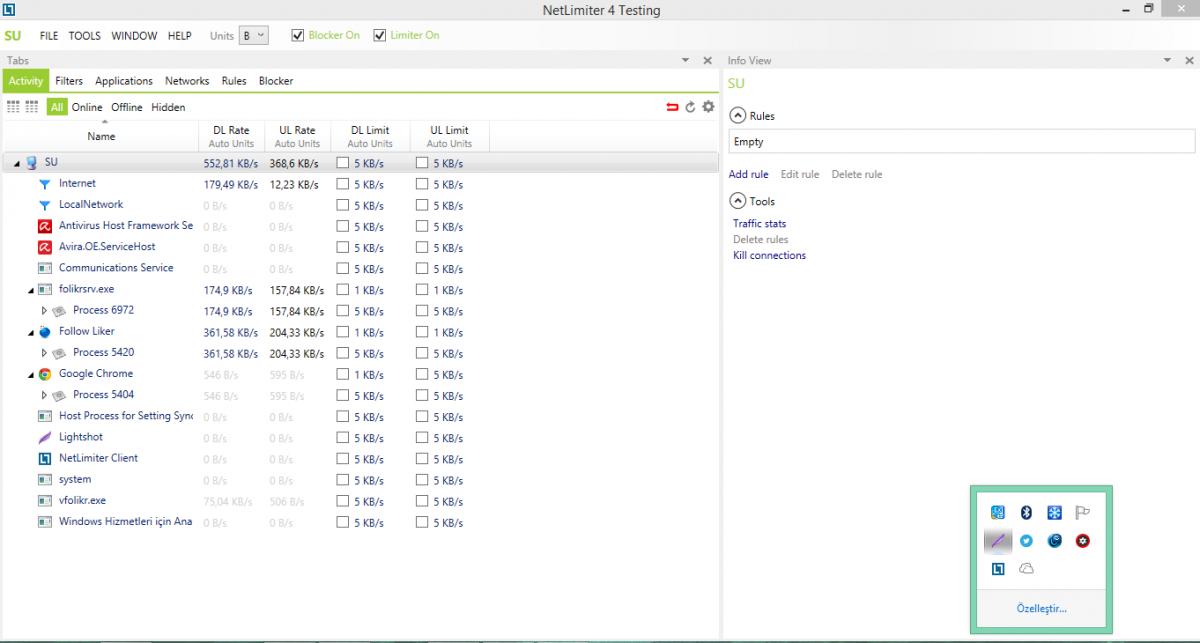The height and width of the screenshot is (643, 1200).
Task: Open the FILE menu
Action: point(49,36)
